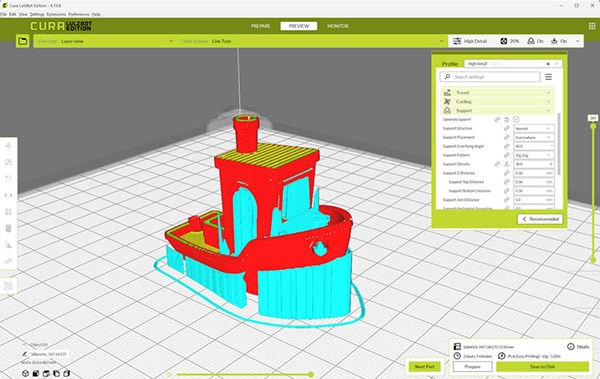Open the Color scheme Line Type dropdown
The height and width of the screenshot is (379, 600).
[x=312, y=41]
